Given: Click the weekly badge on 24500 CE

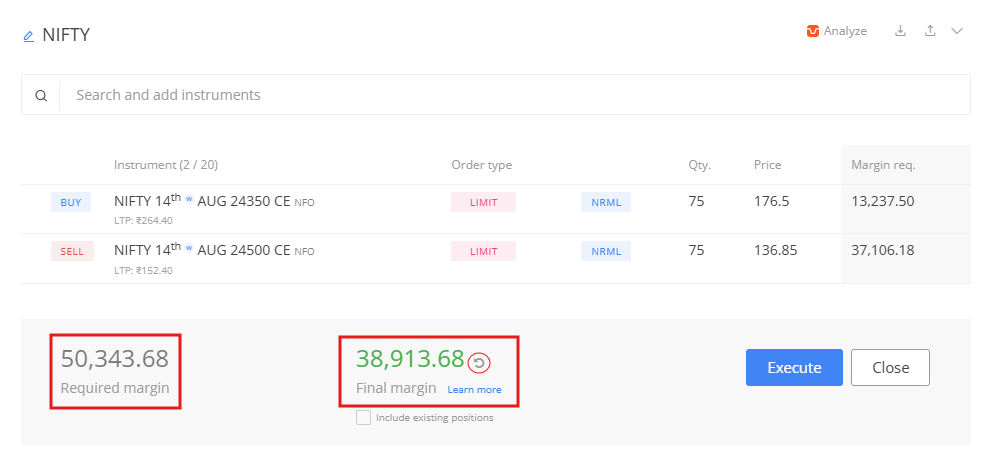Looking at the screenshot, I should (189, 249).
